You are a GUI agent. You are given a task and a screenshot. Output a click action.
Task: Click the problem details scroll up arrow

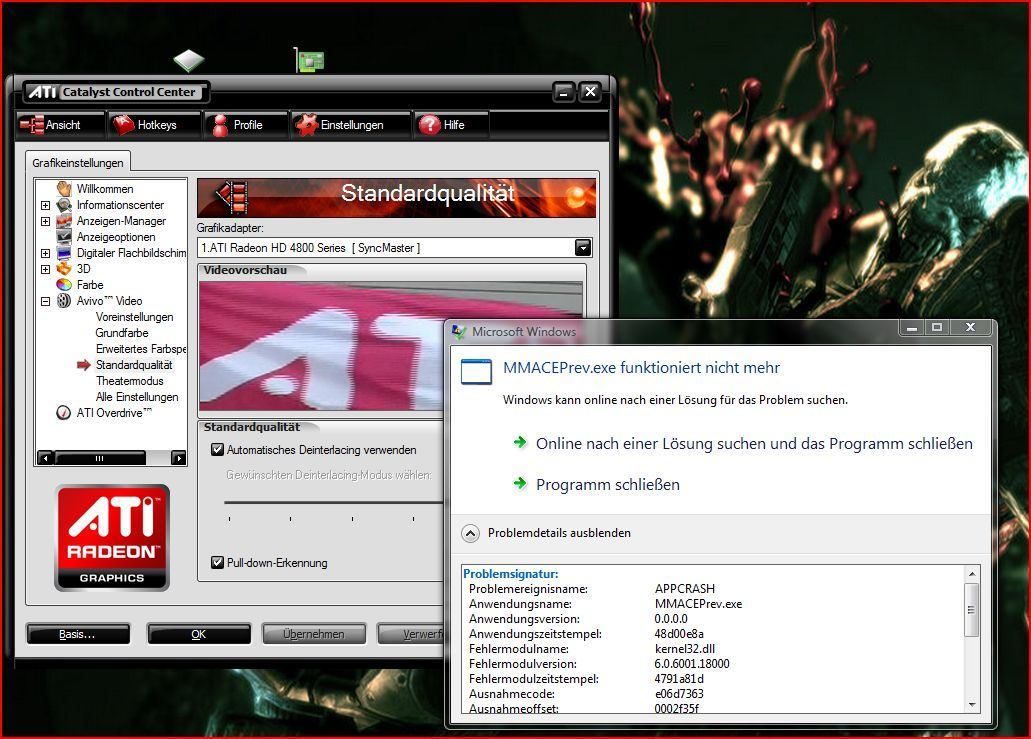pos(972,575)
